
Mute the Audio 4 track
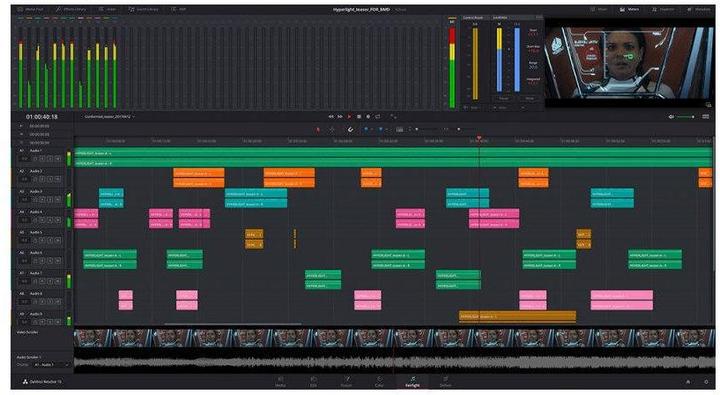coord(58,220)
